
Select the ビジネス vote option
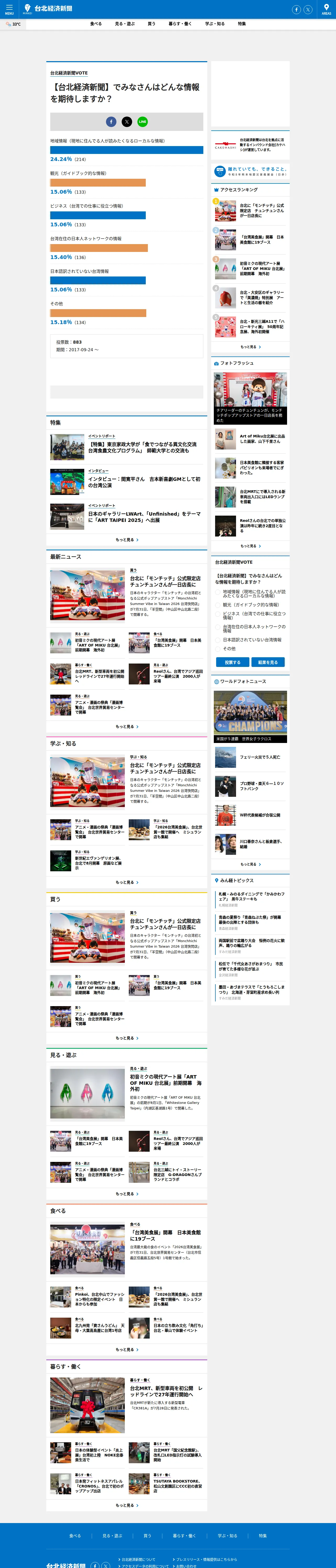tap(218, 614)
